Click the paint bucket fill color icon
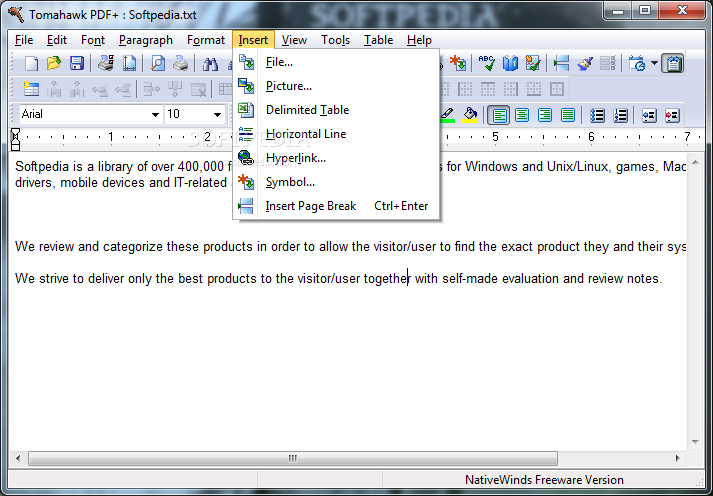The height and width of the screenshot is (496, 713). [x=470, y=115]
